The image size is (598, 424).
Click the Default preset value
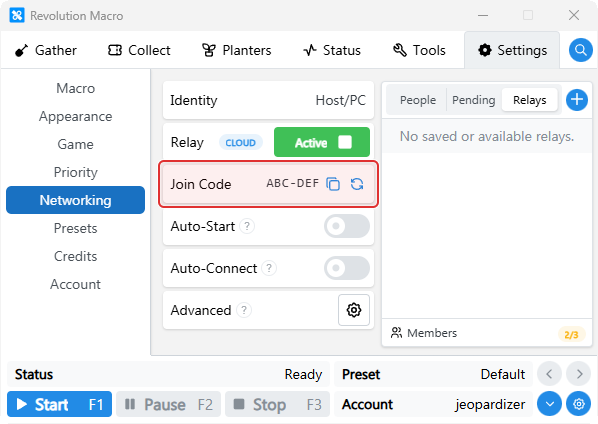[503, 374]
